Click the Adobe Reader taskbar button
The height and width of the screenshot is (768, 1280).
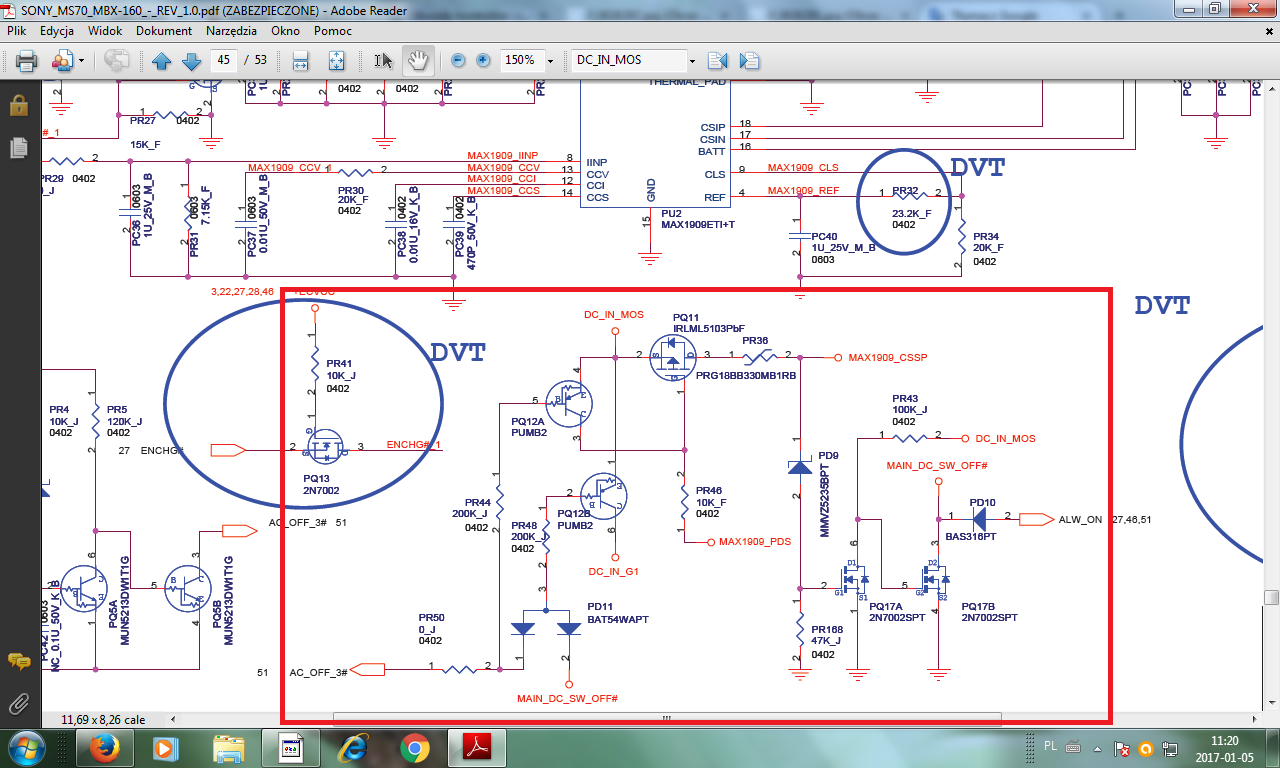[479, 747]
